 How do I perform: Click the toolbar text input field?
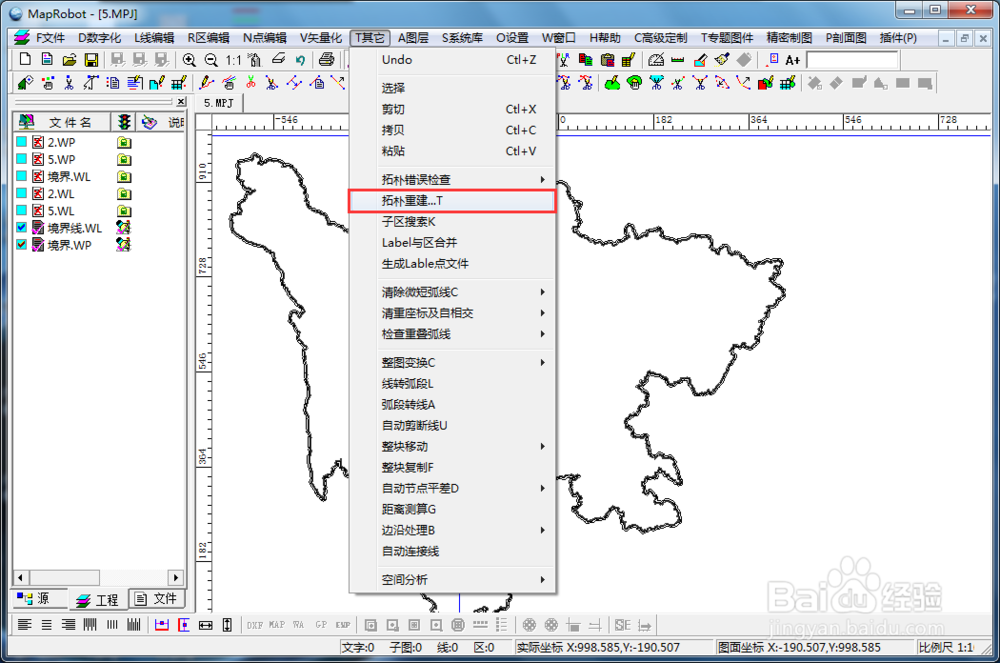click(x=852, y=60)
